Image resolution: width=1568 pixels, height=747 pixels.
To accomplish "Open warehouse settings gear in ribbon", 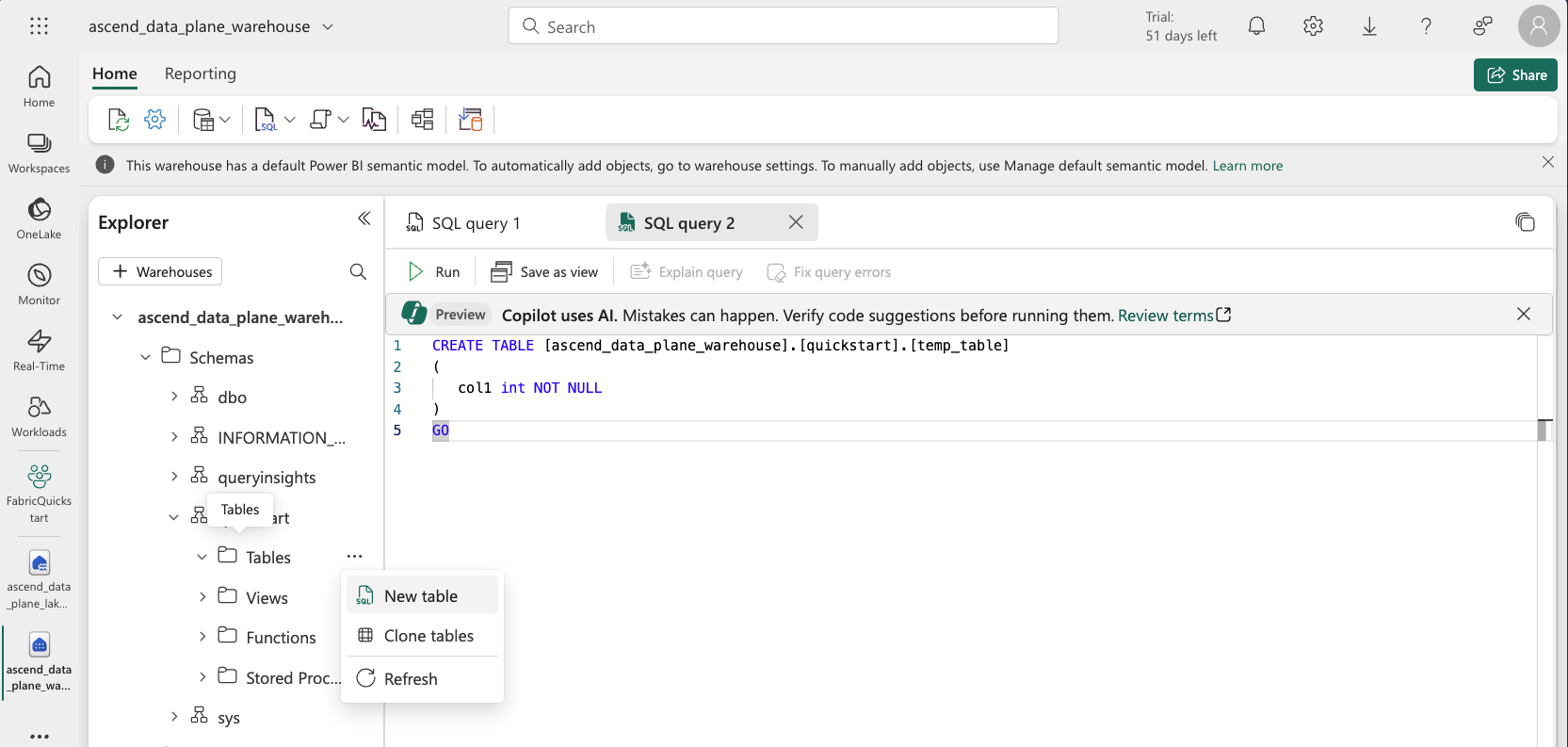I will (155, 120).
